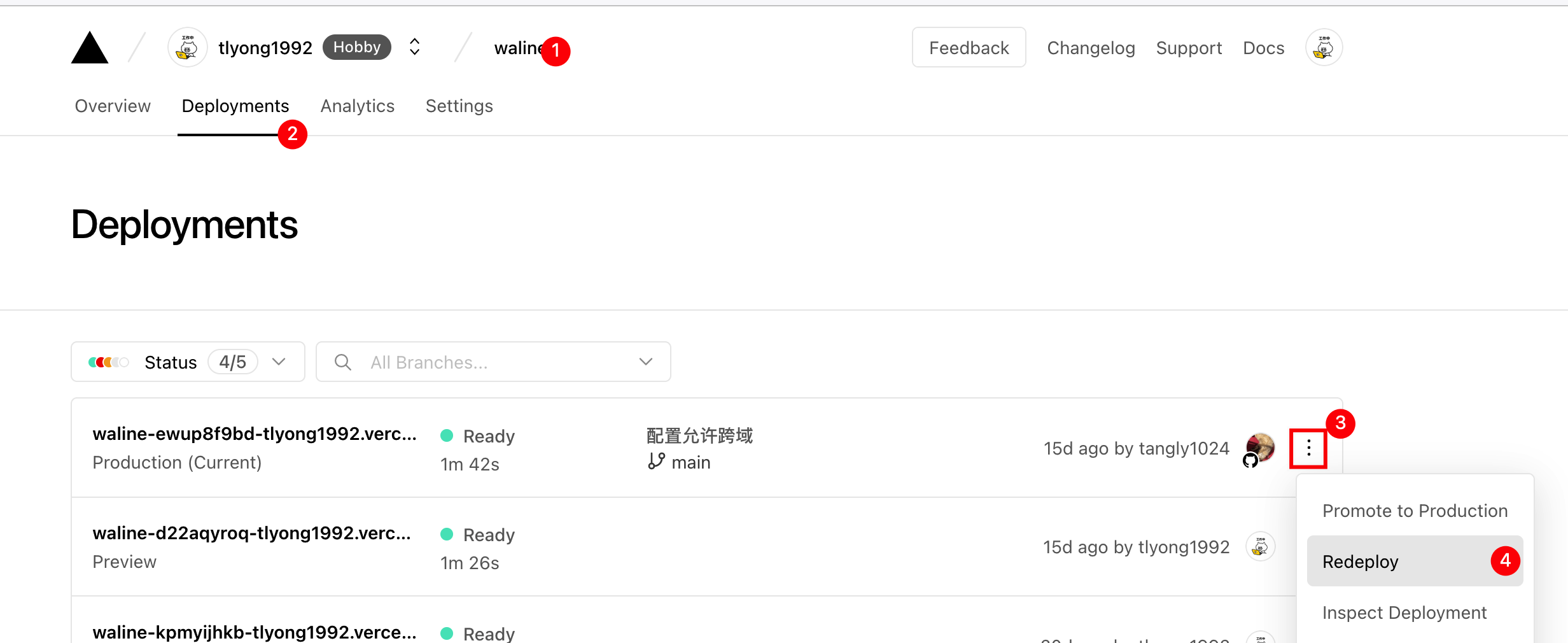Click Ready status of waline-ewup8f9bd row
Viewport: 1568px width, 643px height.
478,436
